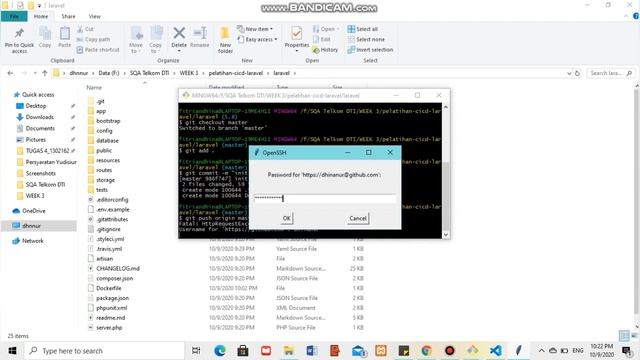The height and width of the screenshot is (360, 640).
Task: Click Paste shortcut in ribbon
Action: [98, 49]
